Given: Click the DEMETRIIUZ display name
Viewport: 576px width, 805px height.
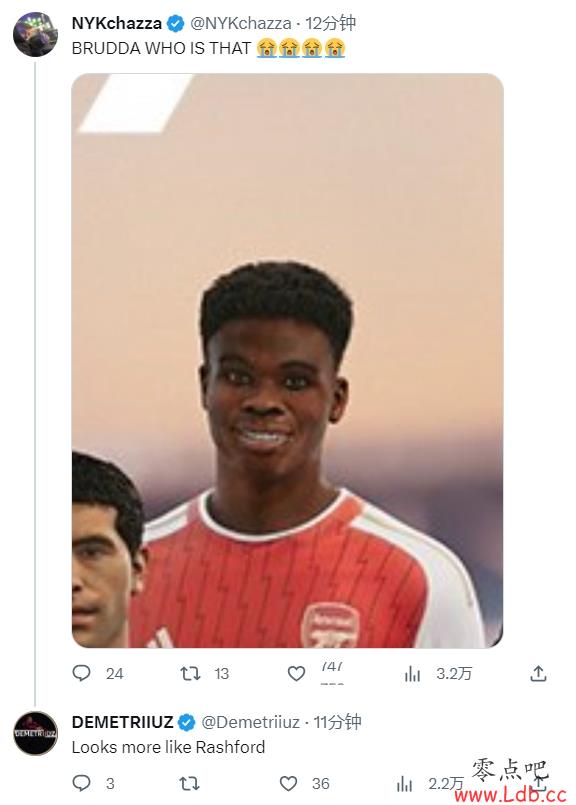Looking at the screenshot, I should point(122,722).
